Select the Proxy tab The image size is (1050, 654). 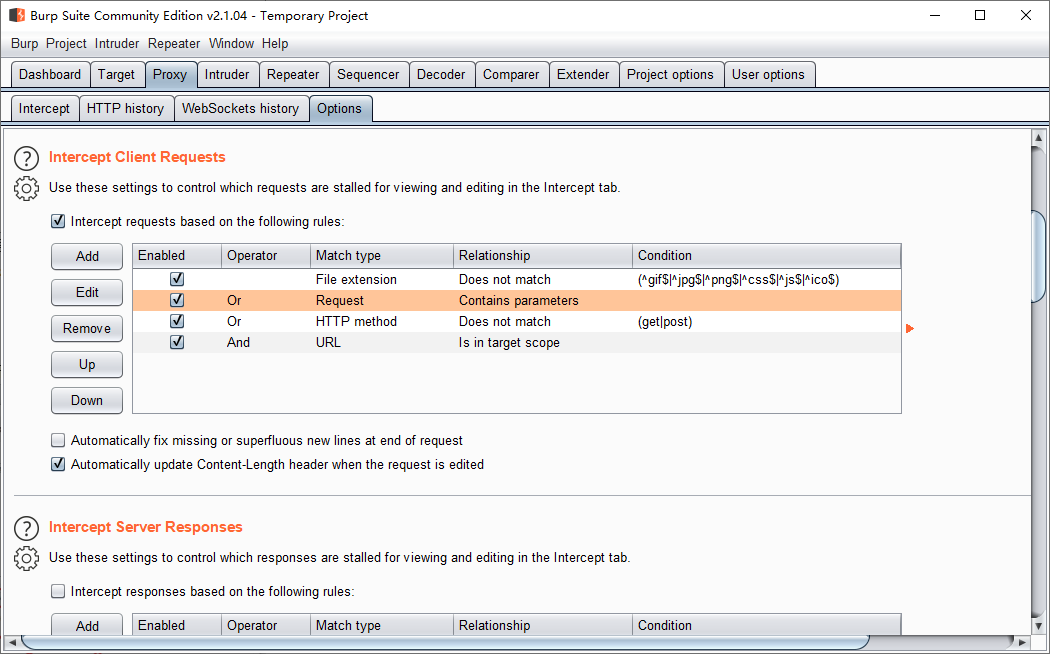coord(170,74)
